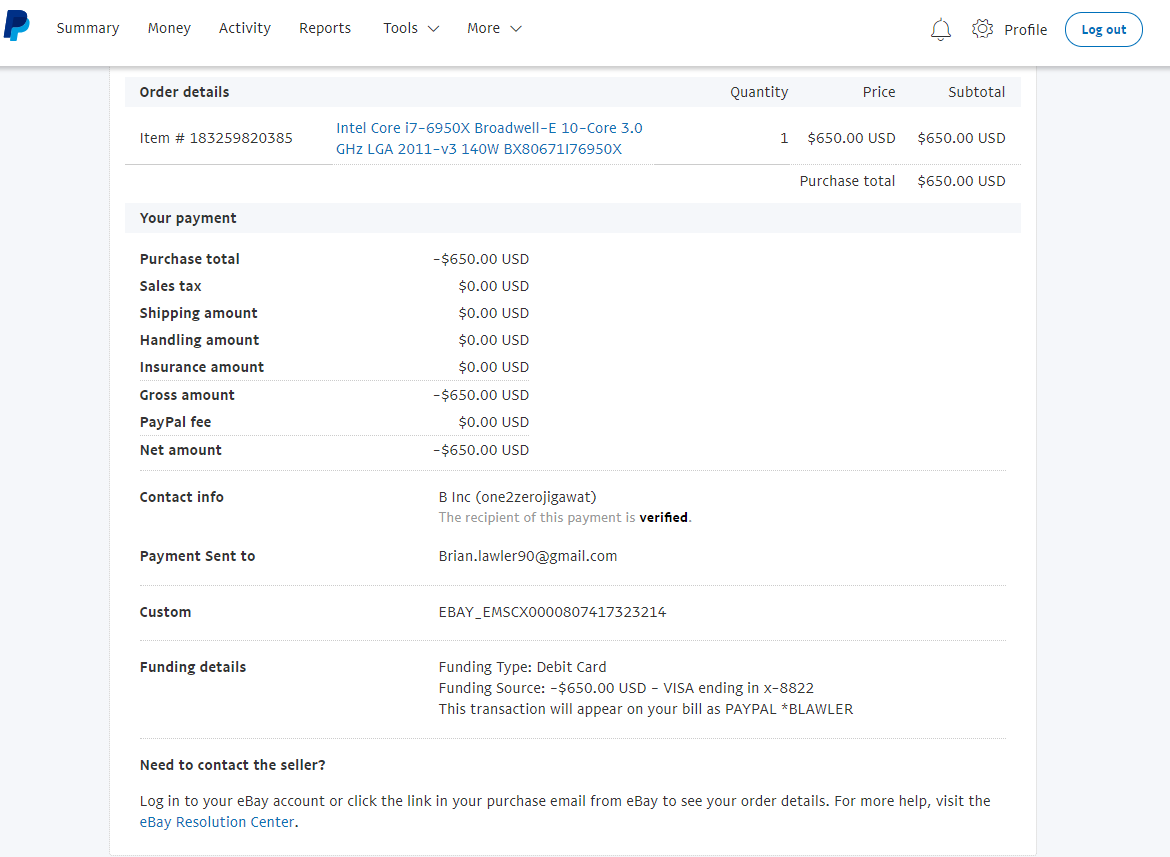This screenshot has width=1170, height=857.
Task: Click the PAYPAL *BLAWLER billing descriptor line
Action: 645,709
